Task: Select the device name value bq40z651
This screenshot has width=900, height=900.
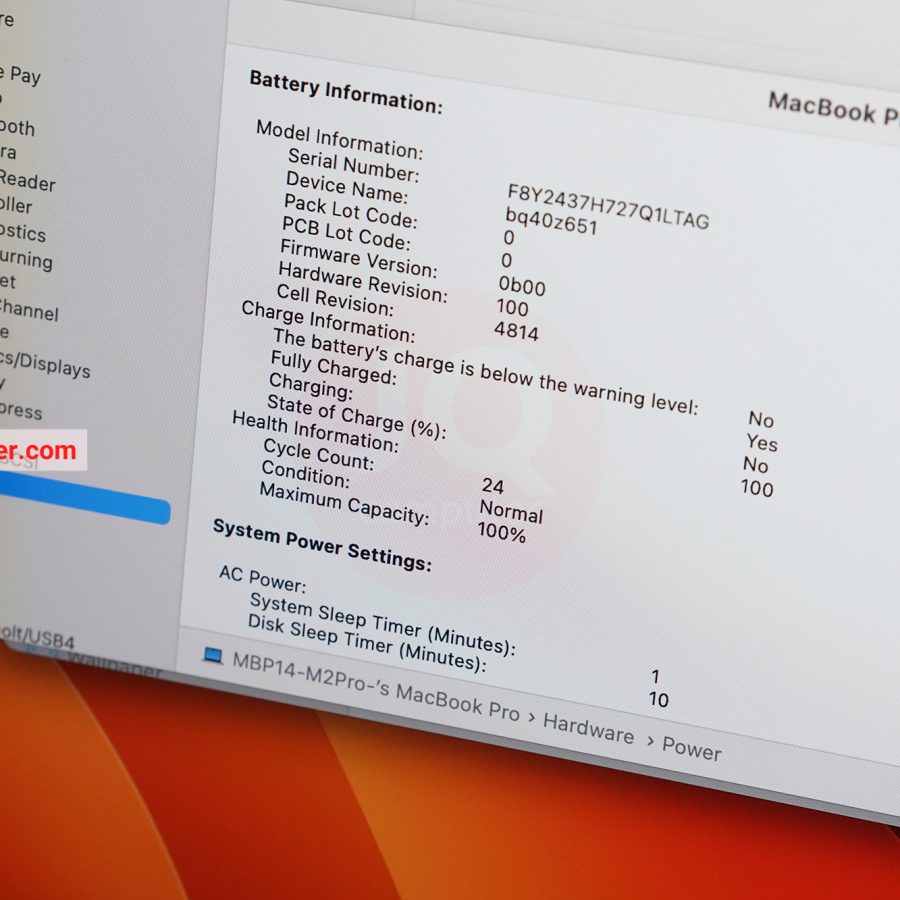Action: pyautogui.click(x=552, y=221)
